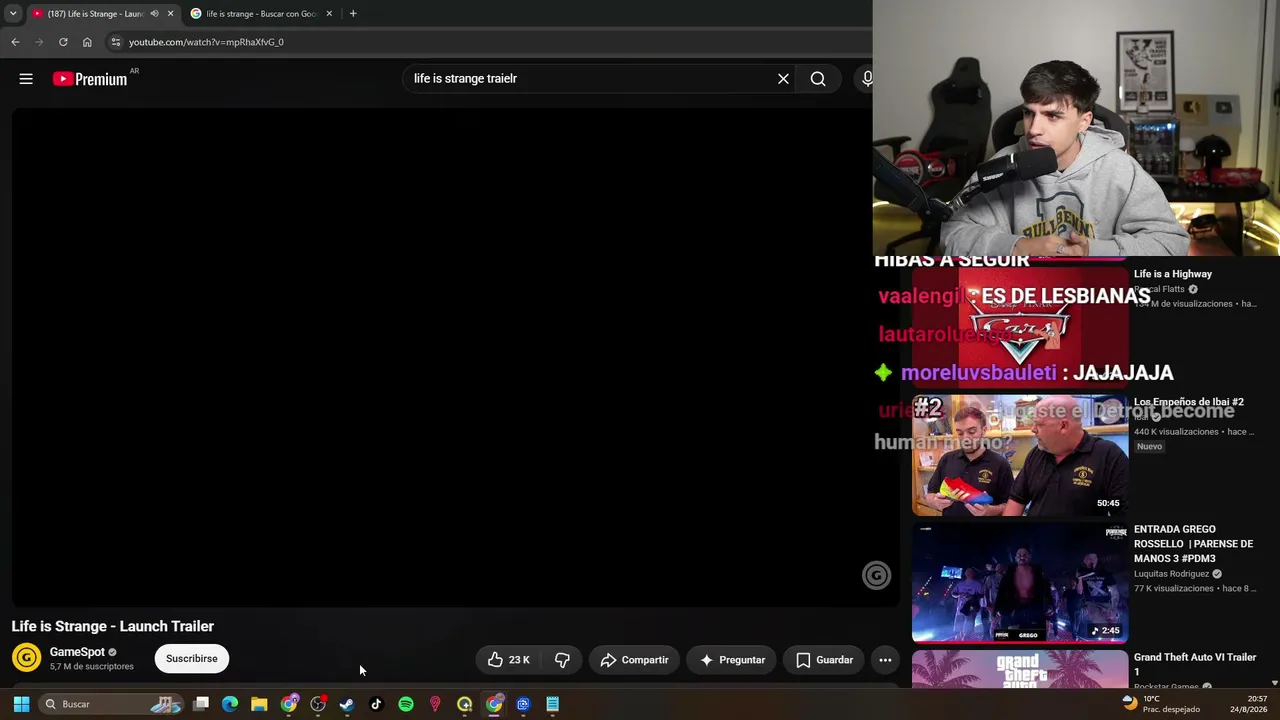Screen dimensions: 1280x720
Task: Expand the tab search dropdown
Action: (13, 14)
